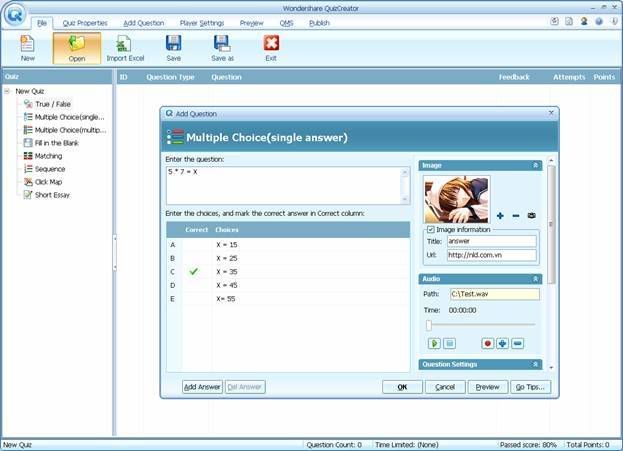Mark choice D as the correct answer

coord(193,285)
